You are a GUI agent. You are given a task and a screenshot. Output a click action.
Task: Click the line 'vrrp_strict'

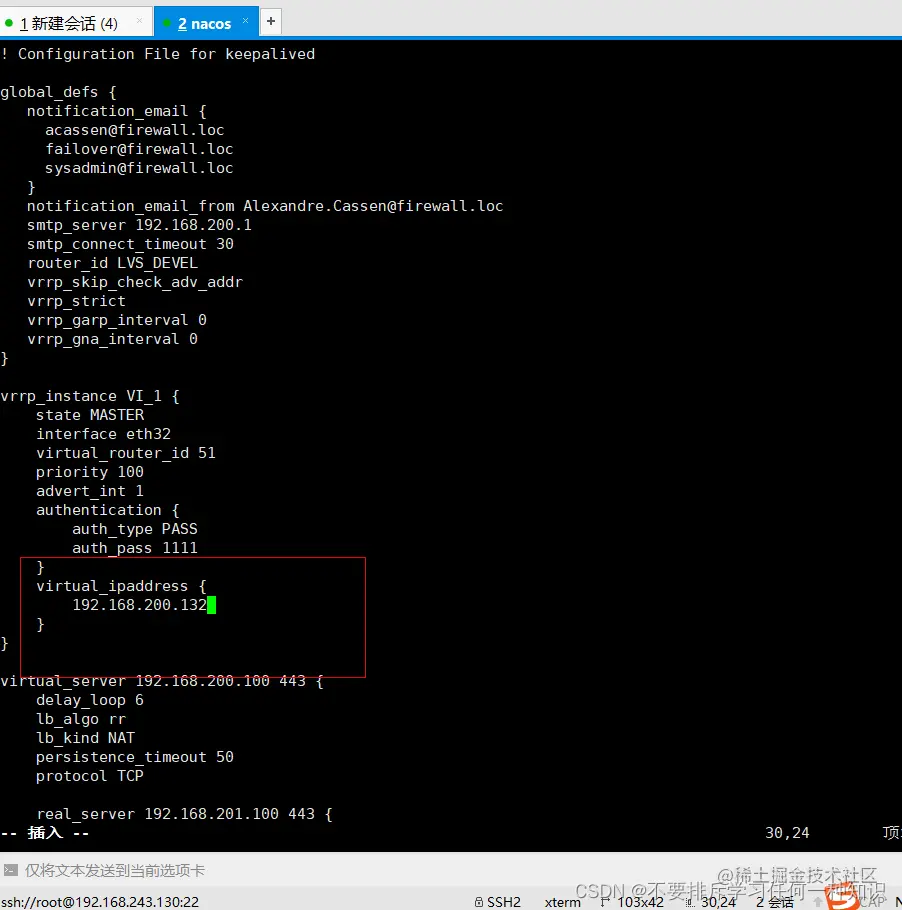tap(77, 301)
